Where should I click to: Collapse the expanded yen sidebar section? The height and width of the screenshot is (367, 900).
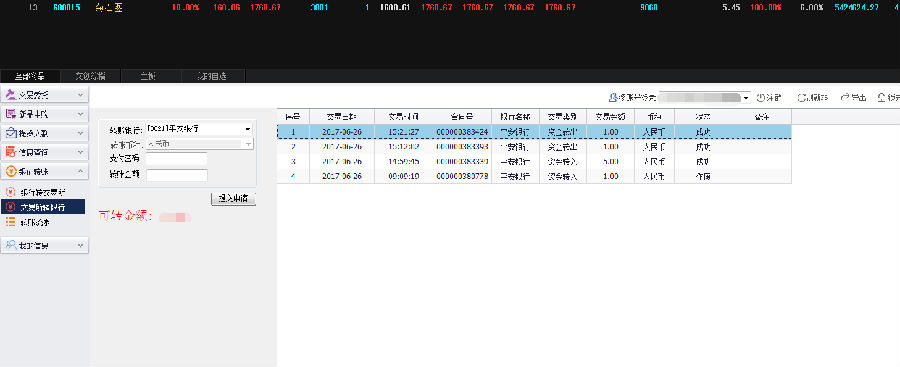point(80,171)
